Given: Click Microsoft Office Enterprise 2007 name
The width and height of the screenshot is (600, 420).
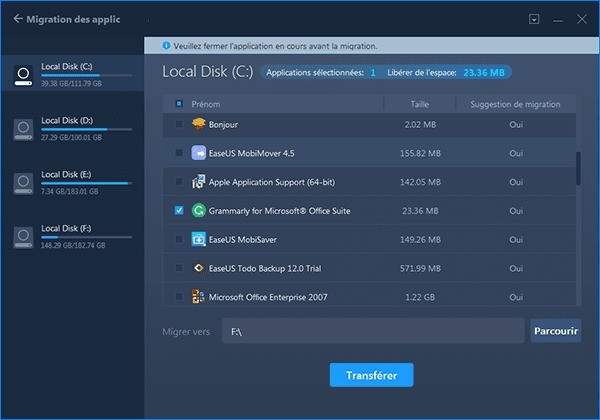Looking at the screenshot, I should [268, 297].
